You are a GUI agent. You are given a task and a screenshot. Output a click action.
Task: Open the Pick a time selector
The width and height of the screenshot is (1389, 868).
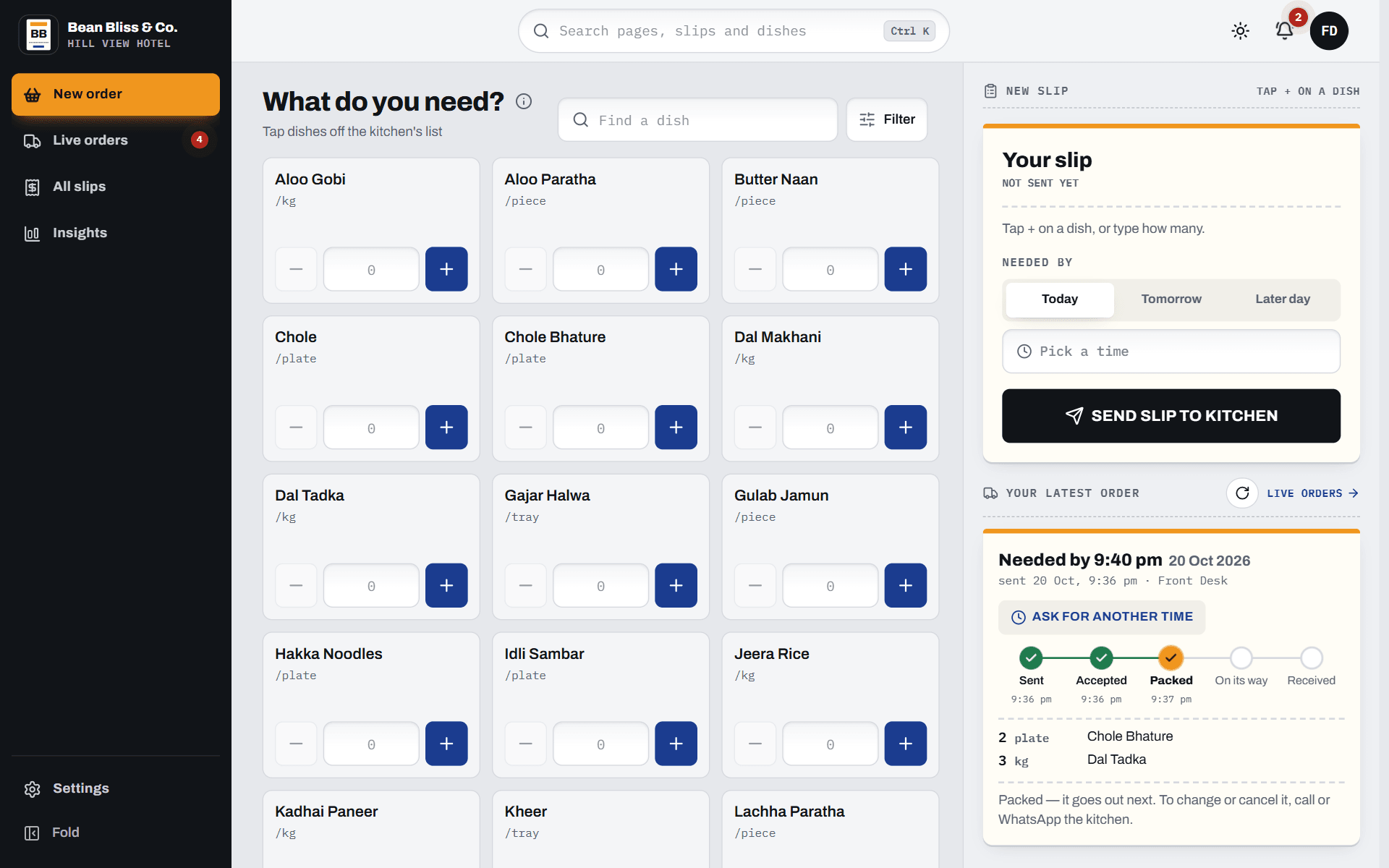tap(1171, 352)
